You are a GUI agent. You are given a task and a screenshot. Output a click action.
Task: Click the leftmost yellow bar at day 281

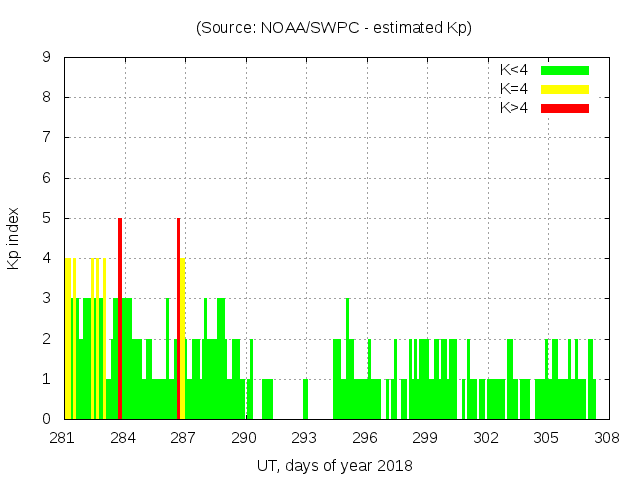click(x=67, y=338)
